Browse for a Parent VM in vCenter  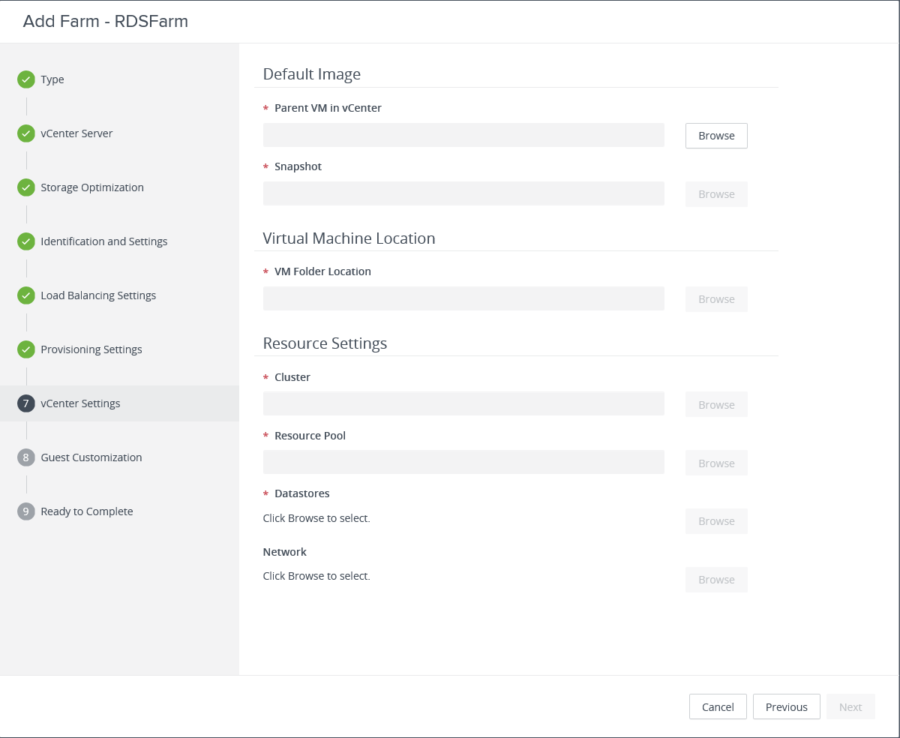715,135
